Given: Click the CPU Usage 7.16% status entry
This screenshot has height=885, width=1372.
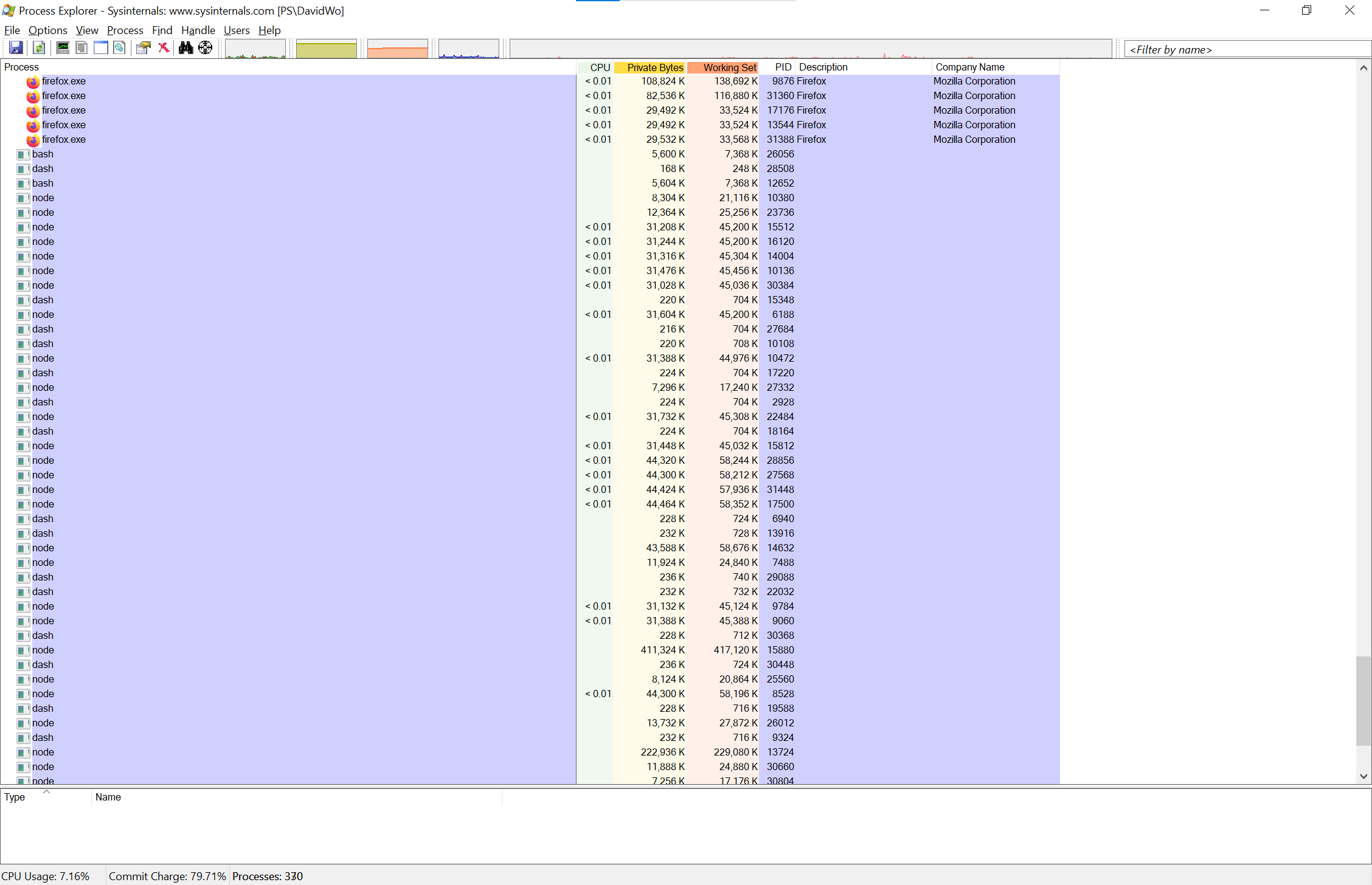Looking at the screenshot, I should click(46, 876).
